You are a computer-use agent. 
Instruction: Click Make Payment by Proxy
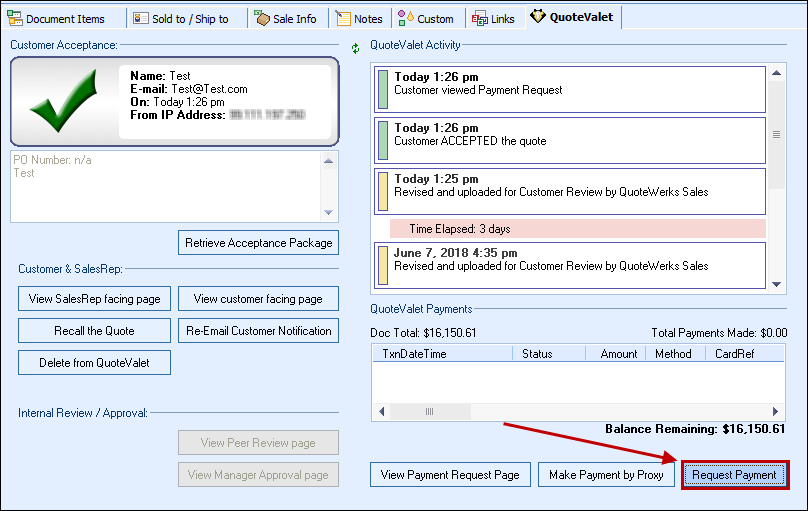click(x=606, y=475)
